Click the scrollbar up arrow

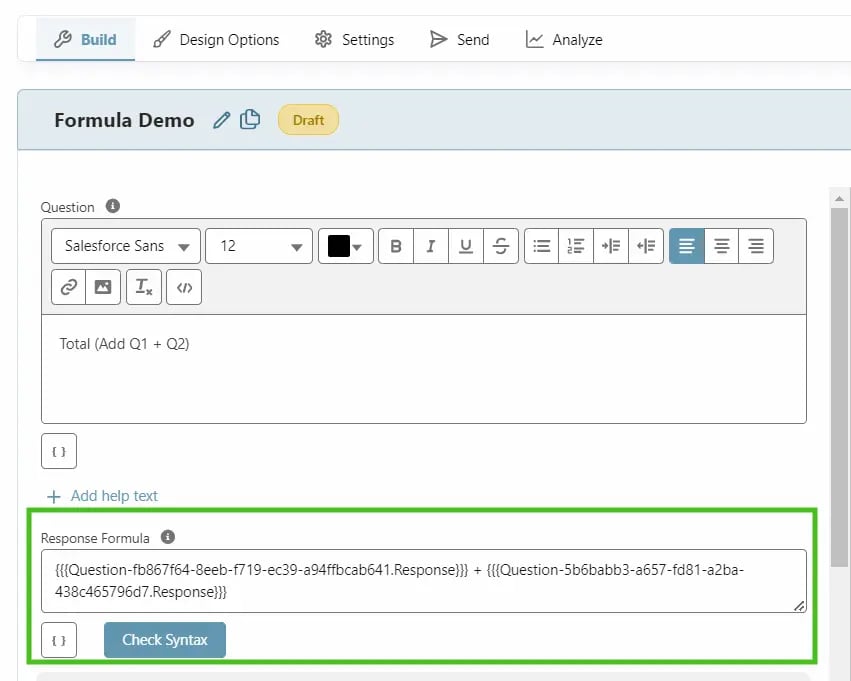point(840,199)
